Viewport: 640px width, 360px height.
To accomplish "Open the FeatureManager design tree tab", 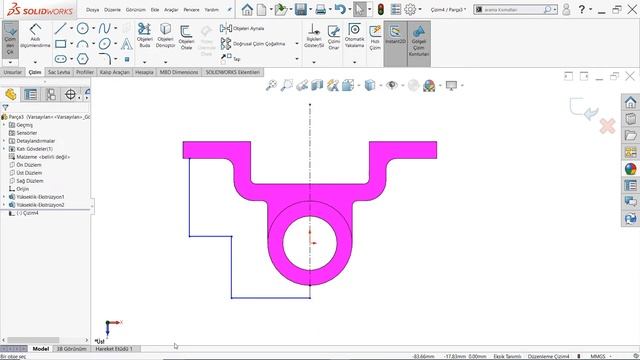I will [x=11, y=94].
